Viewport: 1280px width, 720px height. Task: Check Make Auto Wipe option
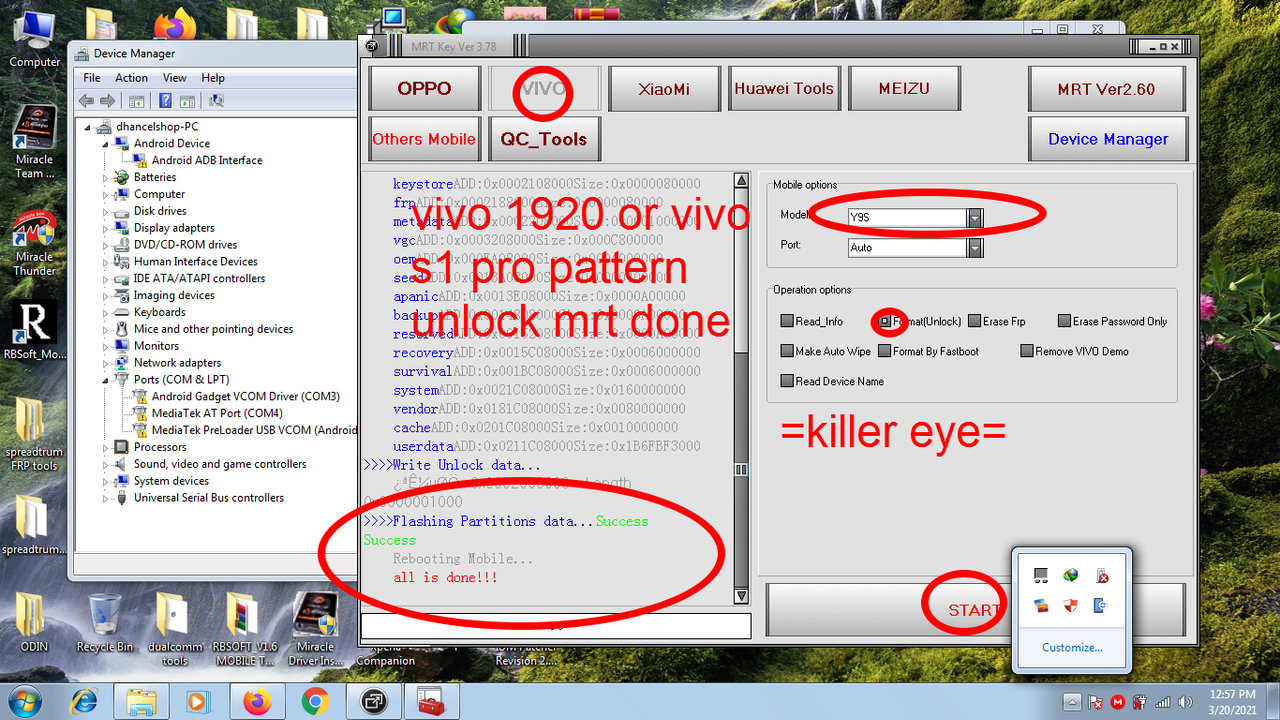tap(786, 351)
